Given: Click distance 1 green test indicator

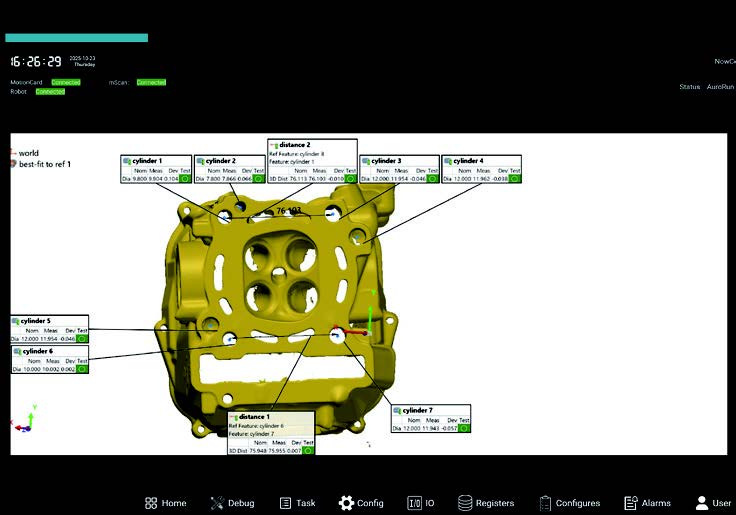Looking at the screenshot, I should pyautogui.click(x=308, y=450).
